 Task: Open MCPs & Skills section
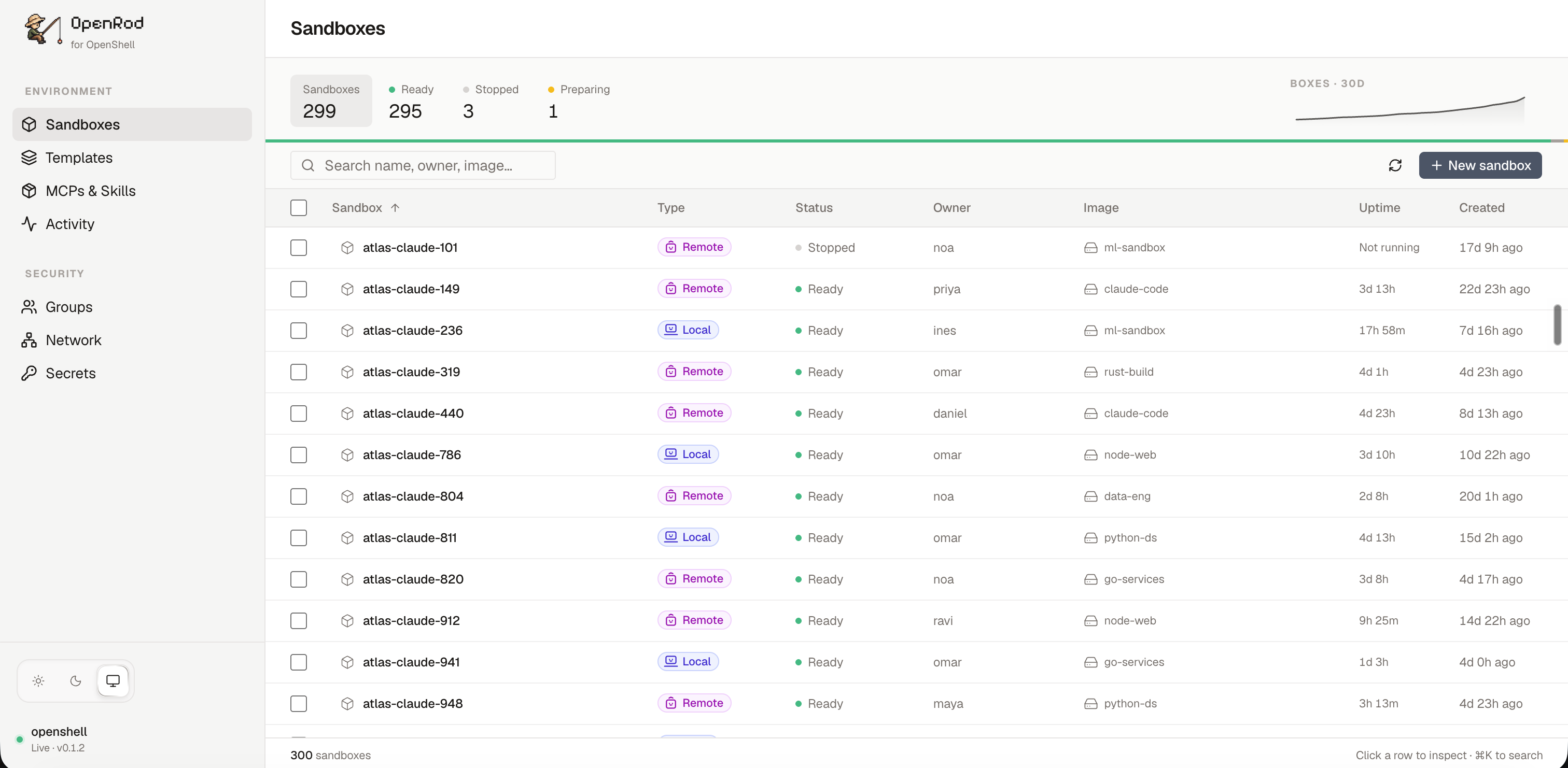click(x=132, y=191)
